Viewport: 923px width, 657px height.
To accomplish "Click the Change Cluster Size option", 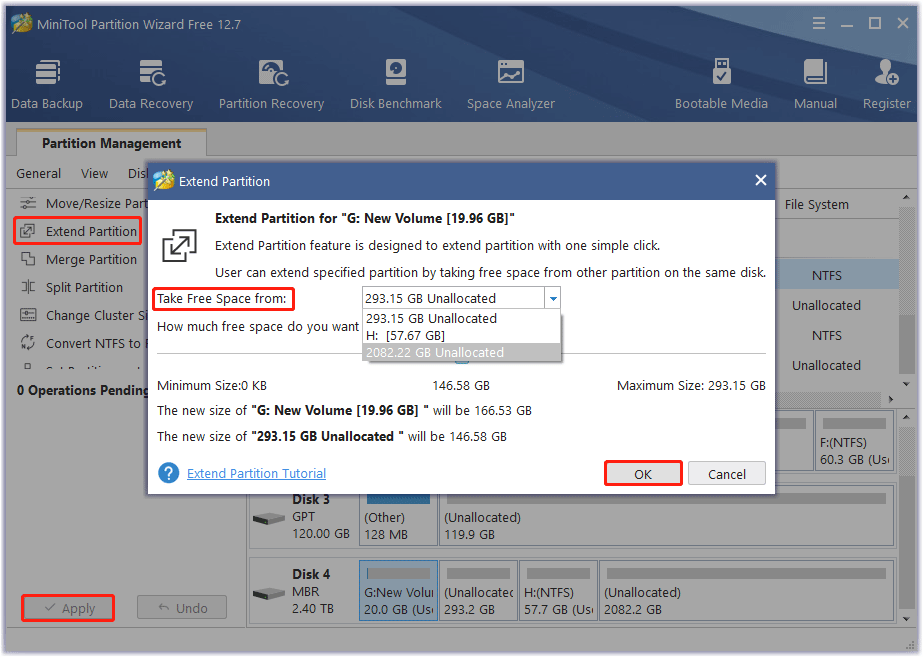I will 83,316.
